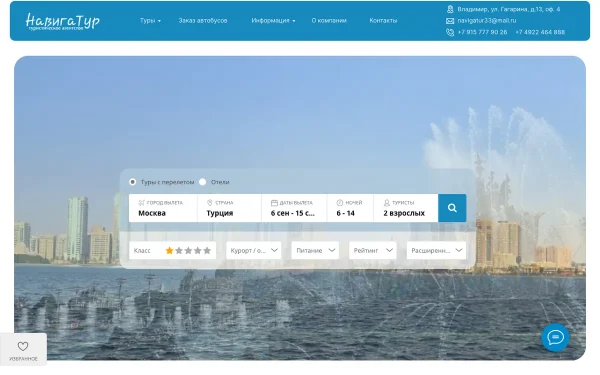The image size is (600, 375).
Task: Set hotel class to three stars
Action: [188, 251]
